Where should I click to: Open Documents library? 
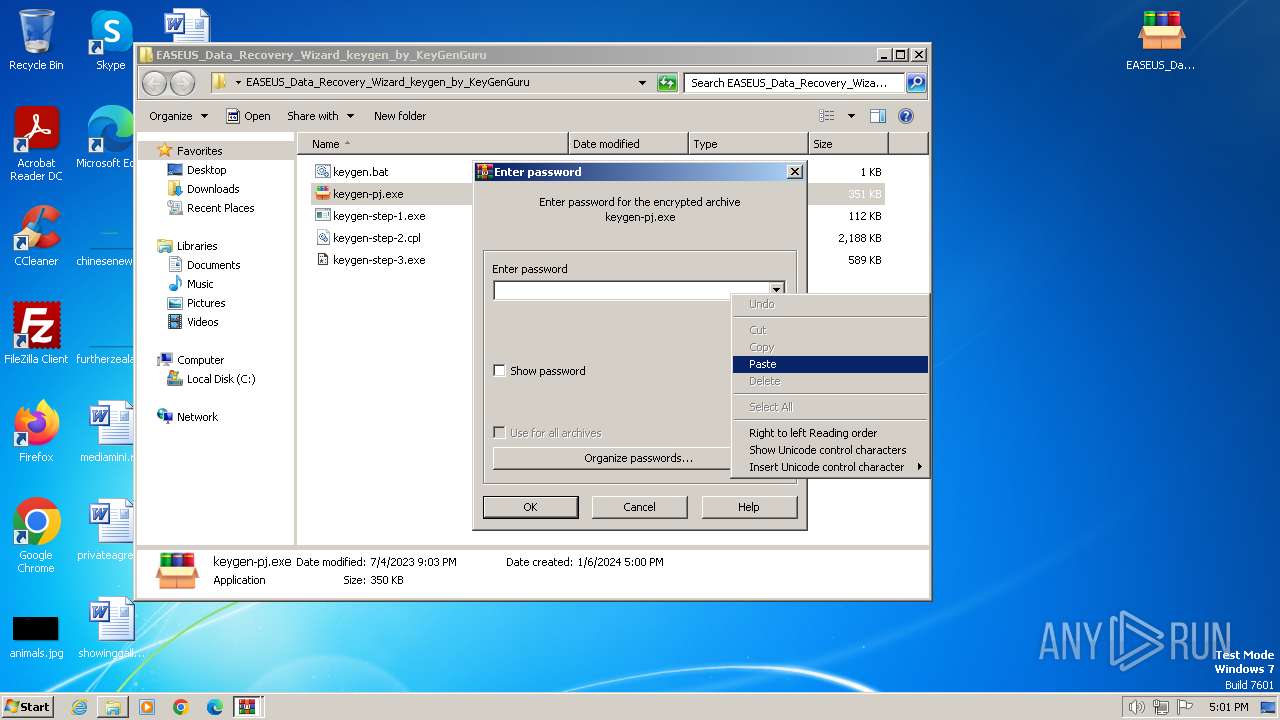[213, 265]
